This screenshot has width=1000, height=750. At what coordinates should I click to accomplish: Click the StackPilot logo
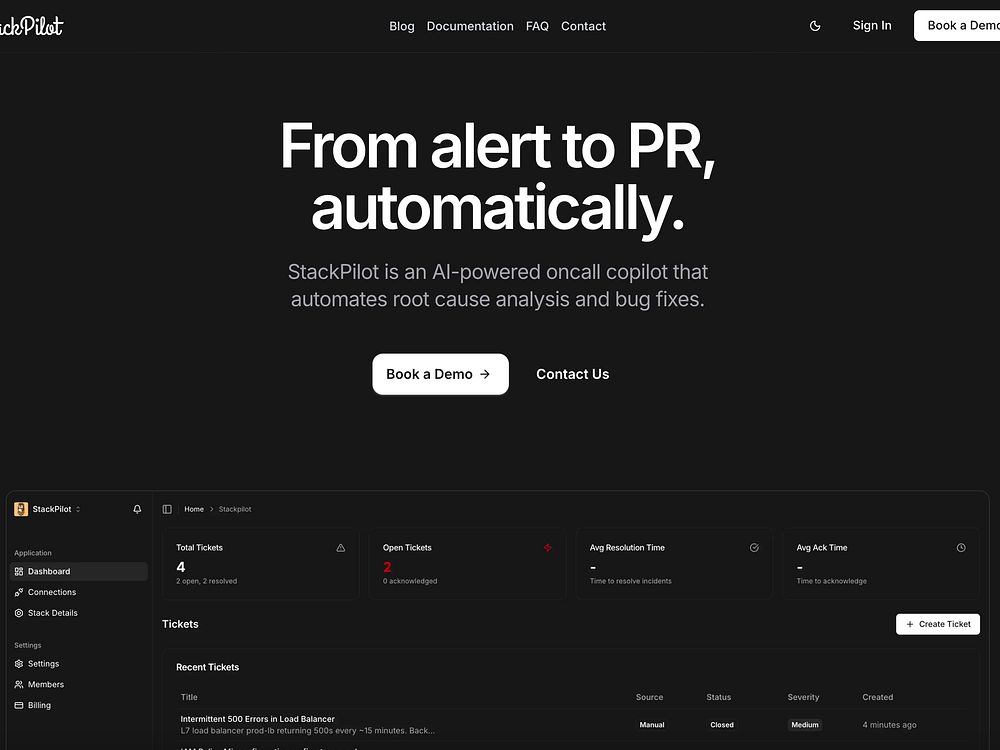[x=31, y=26]
